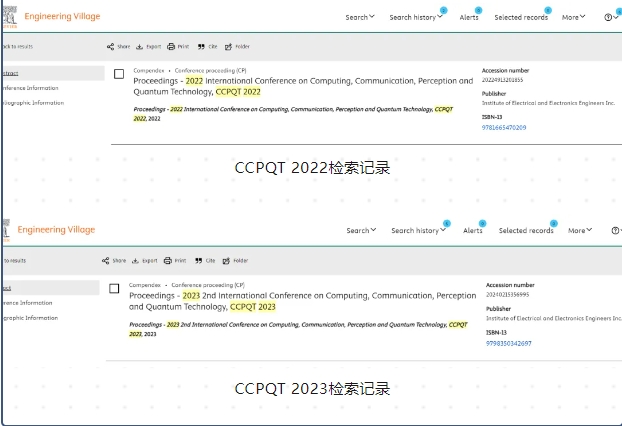Click the CCPQT 2023 proceedings title
622x426 pixels.
click(303, 301)
